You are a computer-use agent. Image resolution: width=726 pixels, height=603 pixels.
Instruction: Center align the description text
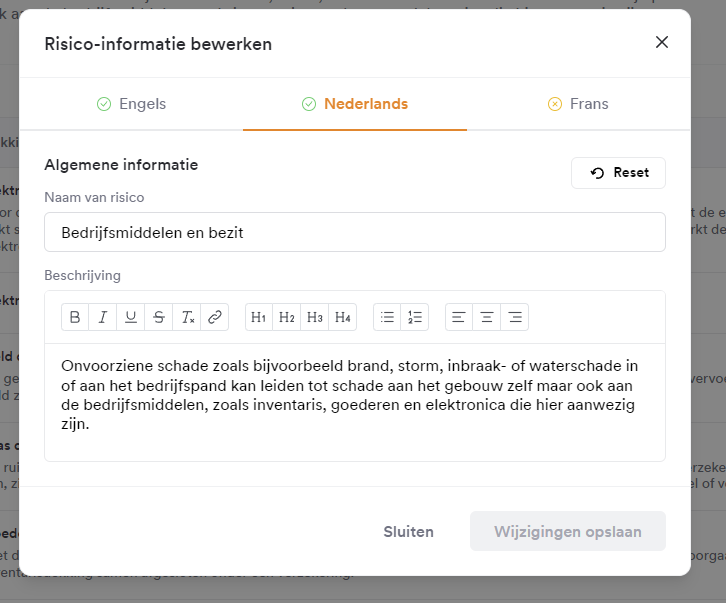[487, 317]
